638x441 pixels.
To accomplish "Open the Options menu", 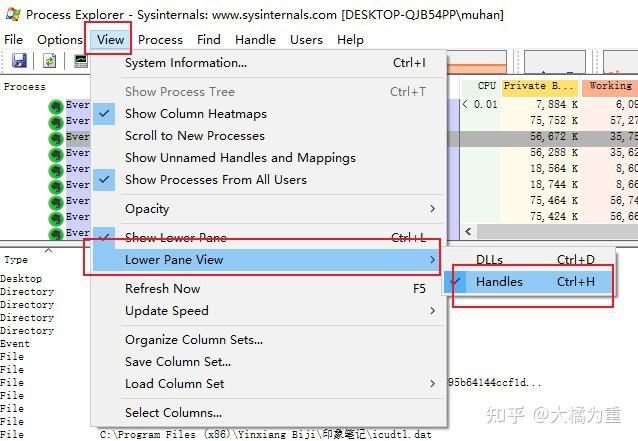I will click(60, 39).
